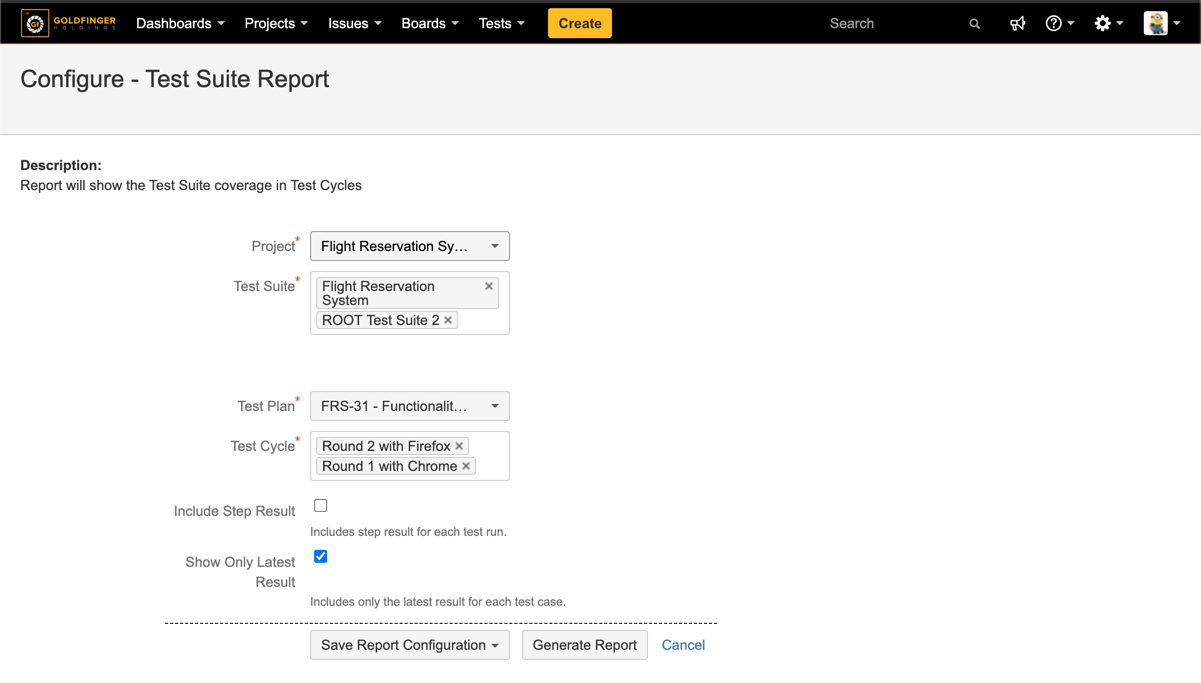Image resolution: width=1201 pixels, height=683 pixels.
Task: Expand the Project dropdown
Action: coord(409,246)
